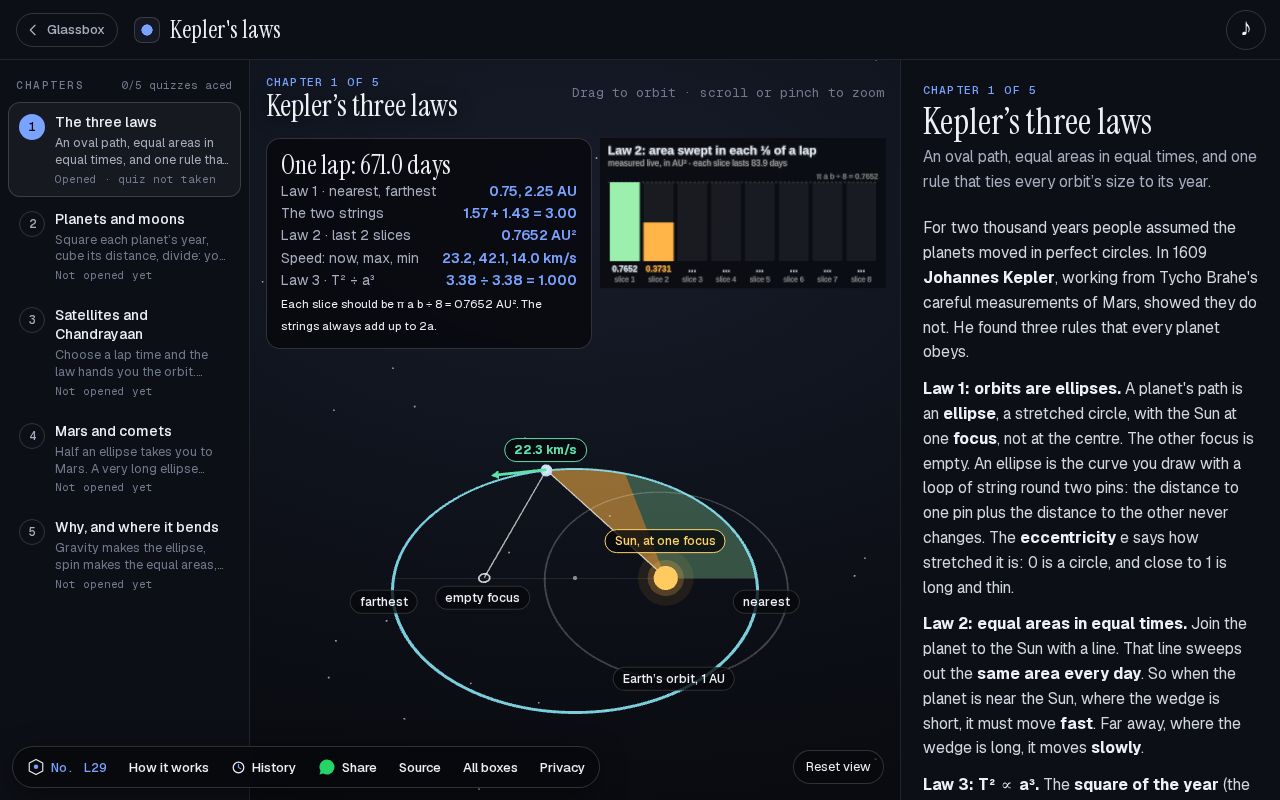Click the empty focus ring marker on the orbit
The height and width of the screenshot is (800, 1280).
coord(485,578)
